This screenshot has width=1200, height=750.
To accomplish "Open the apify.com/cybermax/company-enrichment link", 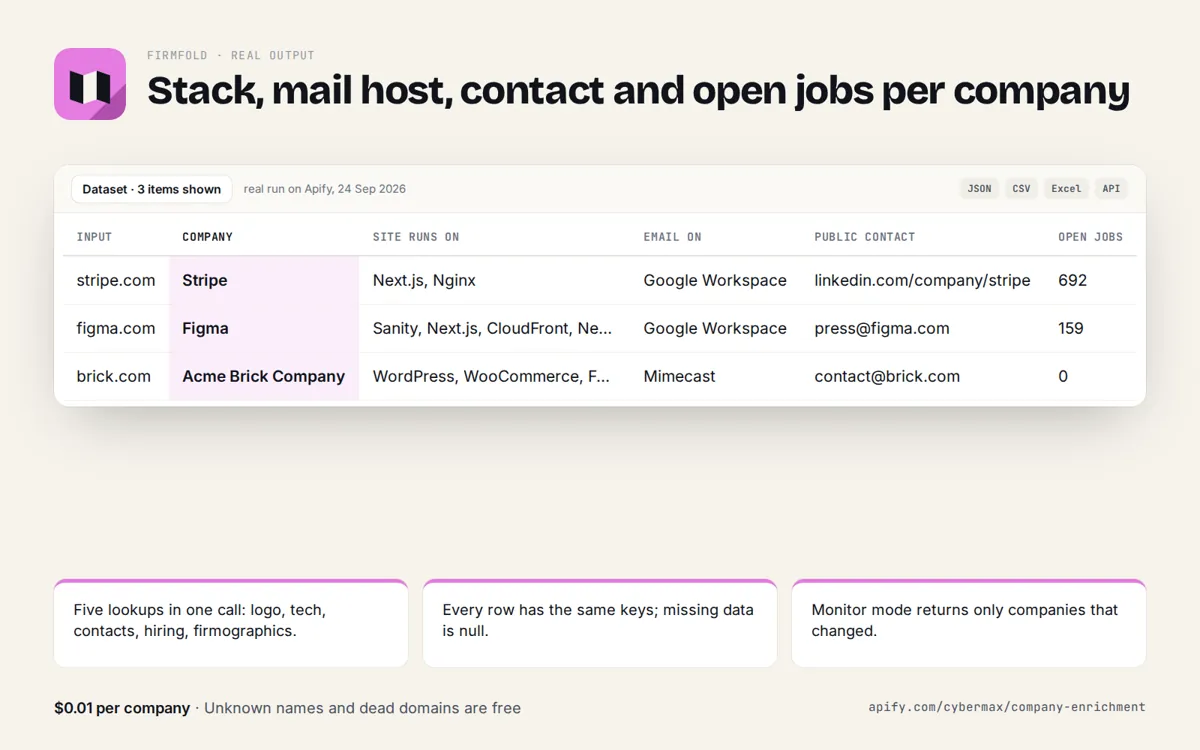I will (x=1007, y=707).
